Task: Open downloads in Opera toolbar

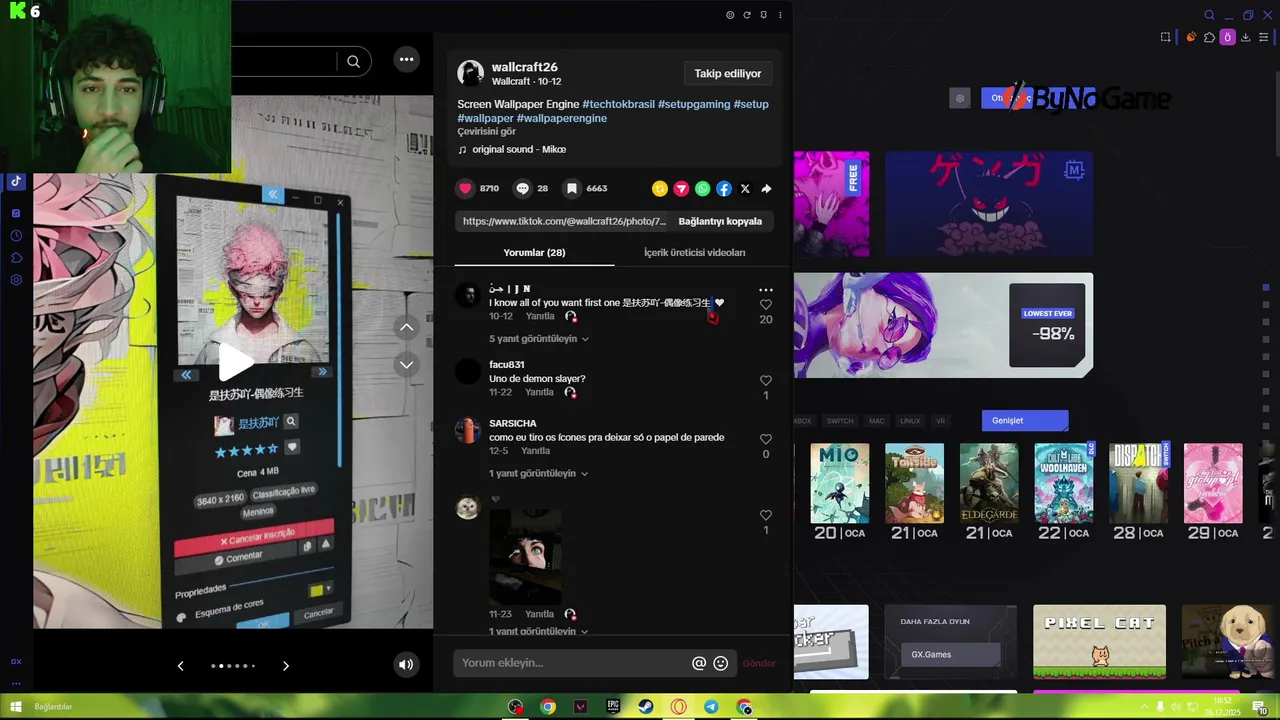Action: click(1246, 37)
